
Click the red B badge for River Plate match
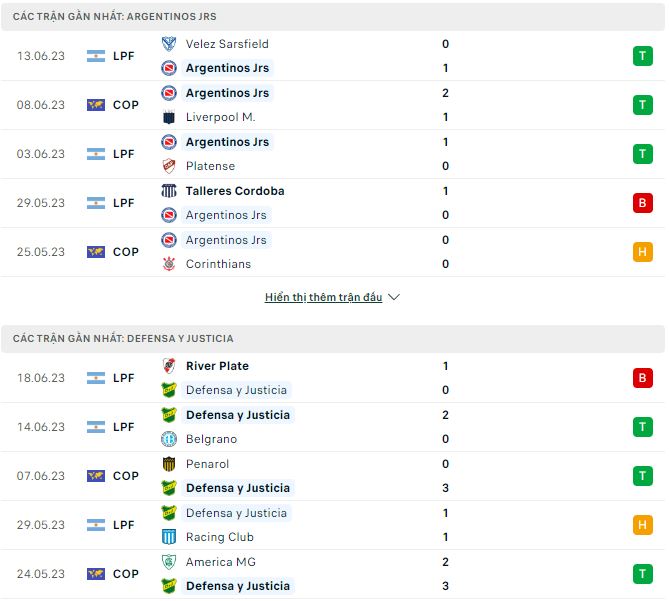(x=642, y=378)
